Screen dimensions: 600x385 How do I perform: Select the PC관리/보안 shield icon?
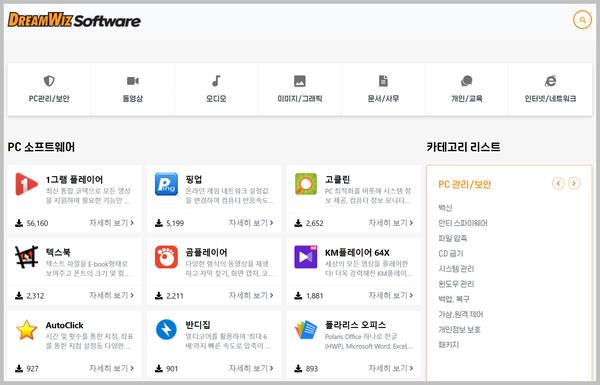(49, 81)
